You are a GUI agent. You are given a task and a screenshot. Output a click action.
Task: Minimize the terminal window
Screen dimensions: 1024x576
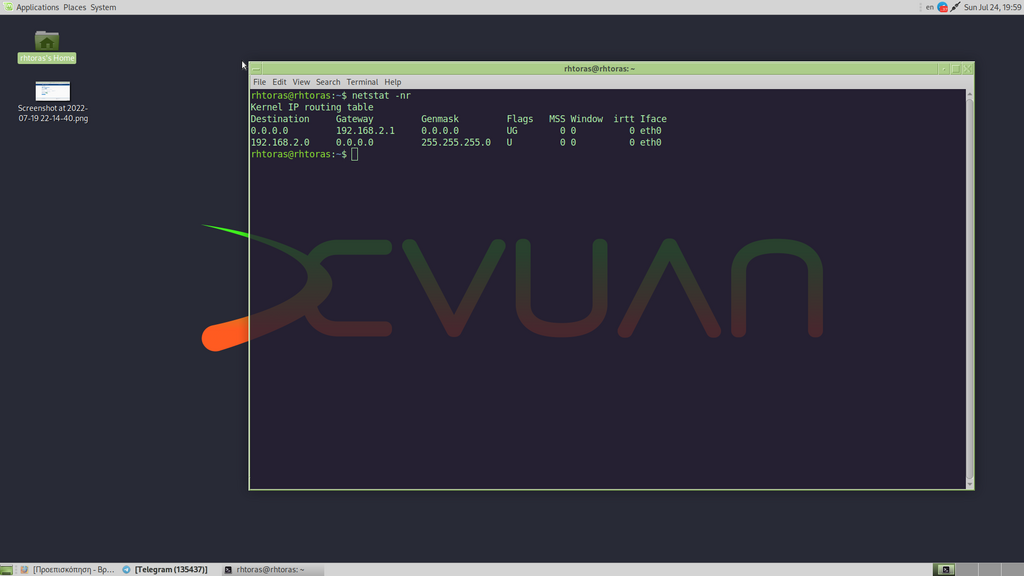944,69
